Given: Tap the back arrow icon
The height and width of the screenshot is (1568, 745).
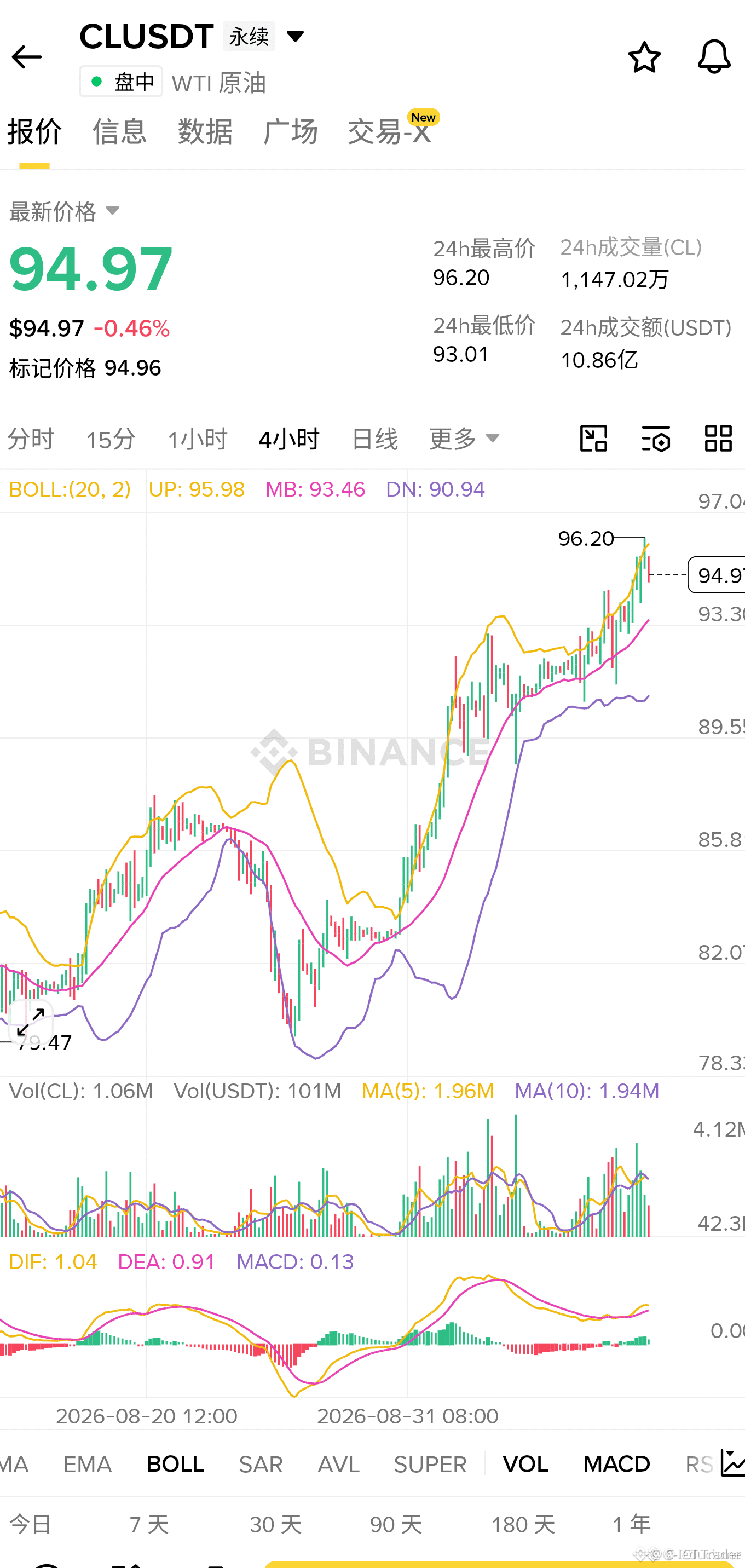Looking at the screenshot, I should click(26, 57).
